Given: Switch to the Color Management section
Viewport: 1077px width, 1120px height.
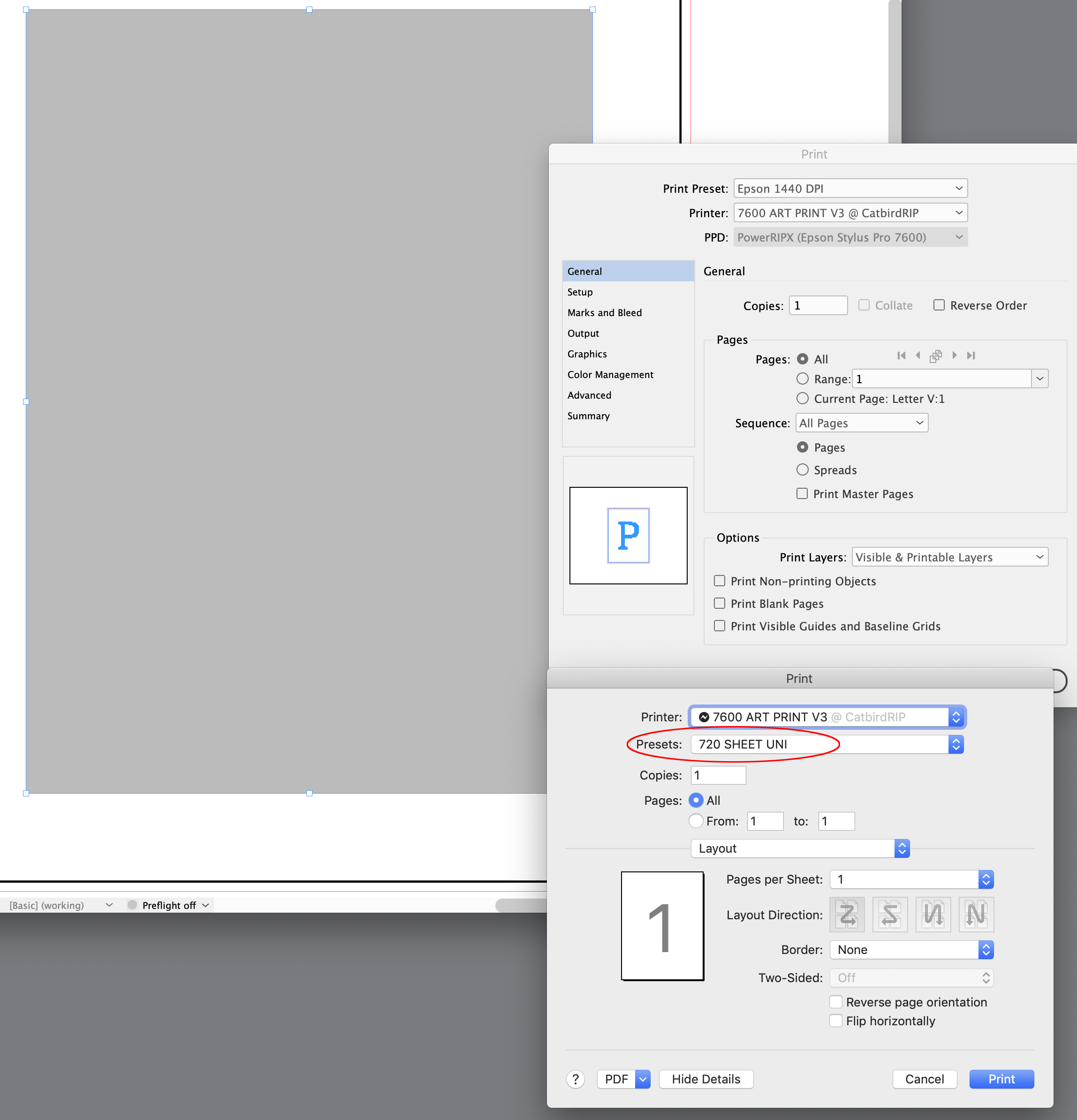Looking at the screenshot, I should point(610,374).
